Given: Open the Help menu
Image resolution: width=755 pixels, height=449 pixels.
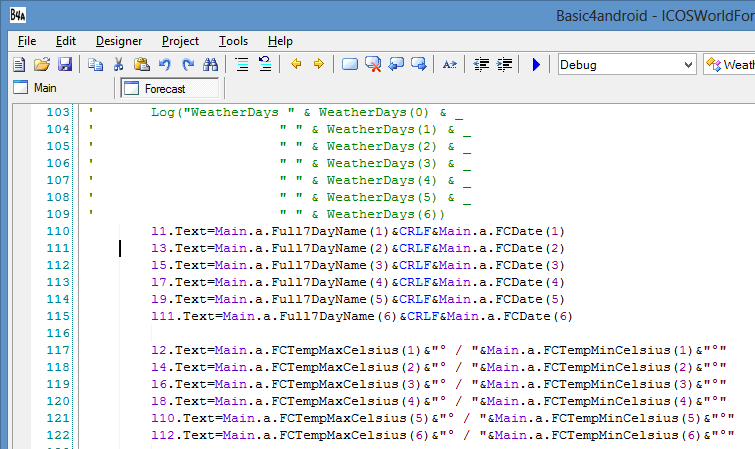Looking at the screenshot, I should click(x=280, y=41).
